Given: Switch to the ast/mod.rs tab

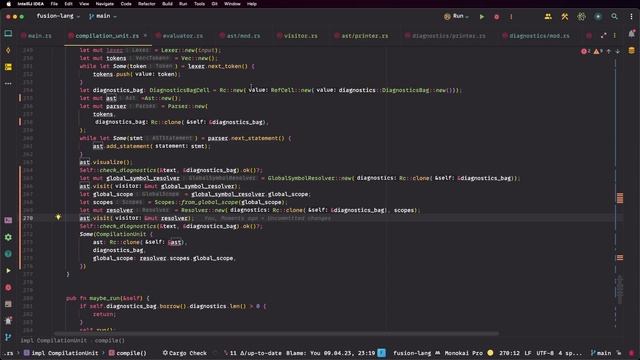Looking at the screenshot, I should point(240,36).
